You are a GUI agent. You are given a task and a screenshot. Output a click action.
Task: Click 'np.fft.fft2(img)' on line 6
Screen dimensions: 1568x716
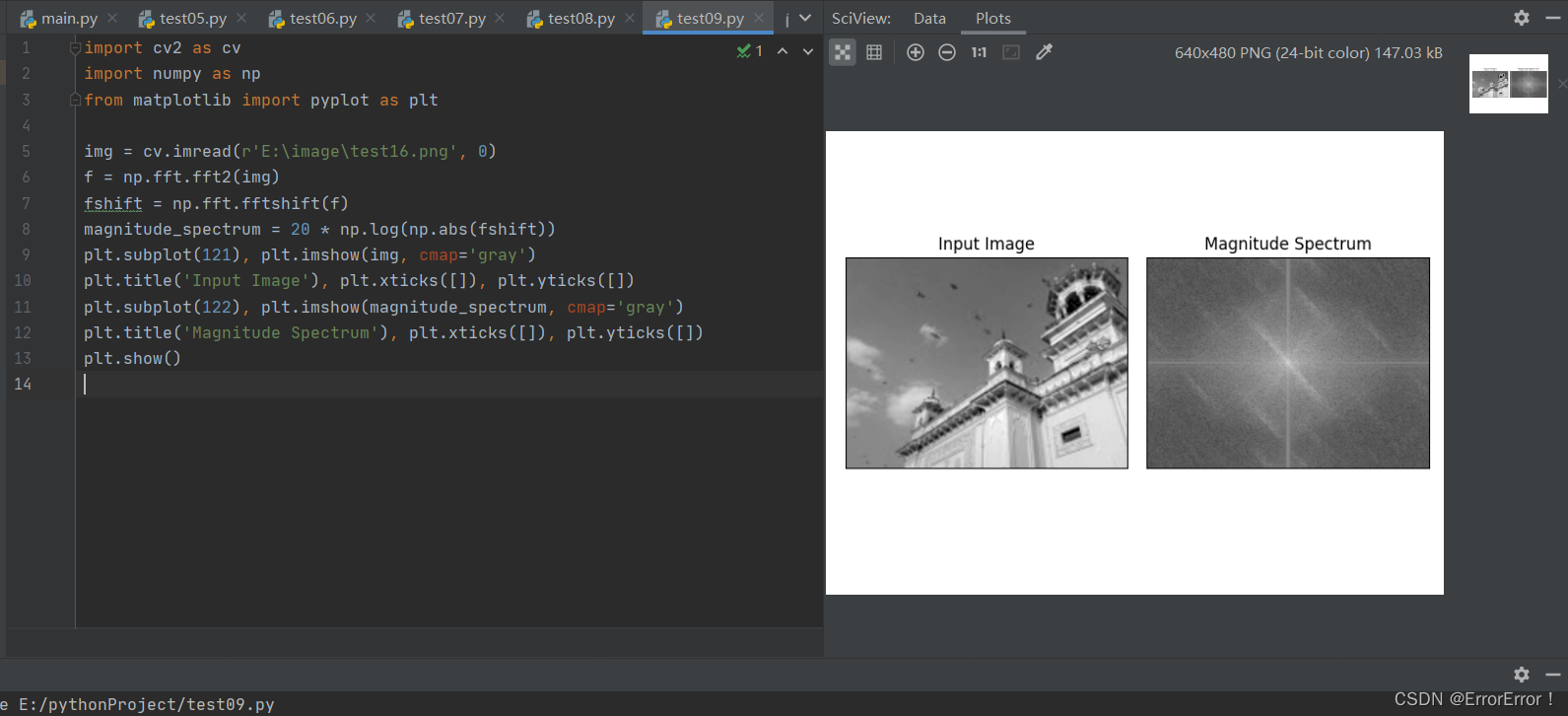tap(202, 177)
